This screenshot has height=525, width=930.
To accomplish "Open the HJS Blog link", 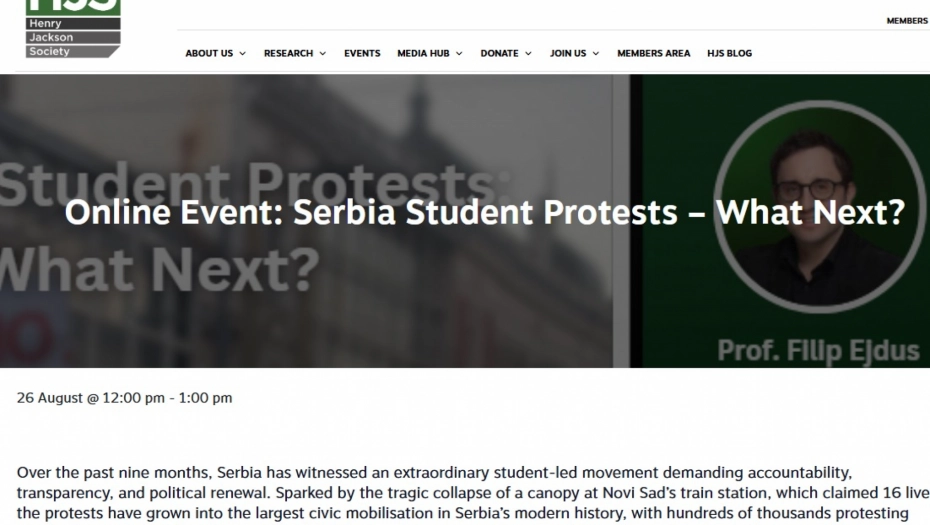I will [730, 54].
